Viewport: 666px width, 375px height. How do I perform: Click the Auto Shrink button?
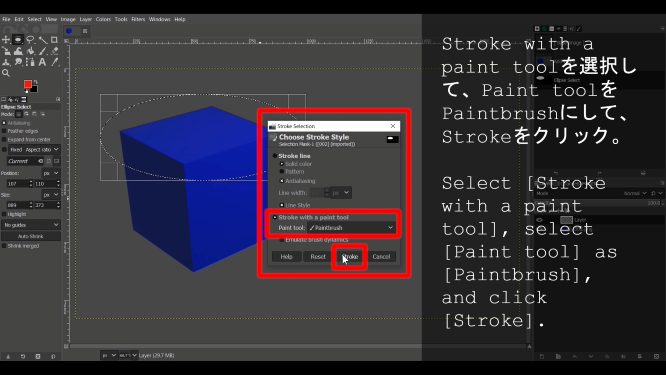tap(31, 236)
